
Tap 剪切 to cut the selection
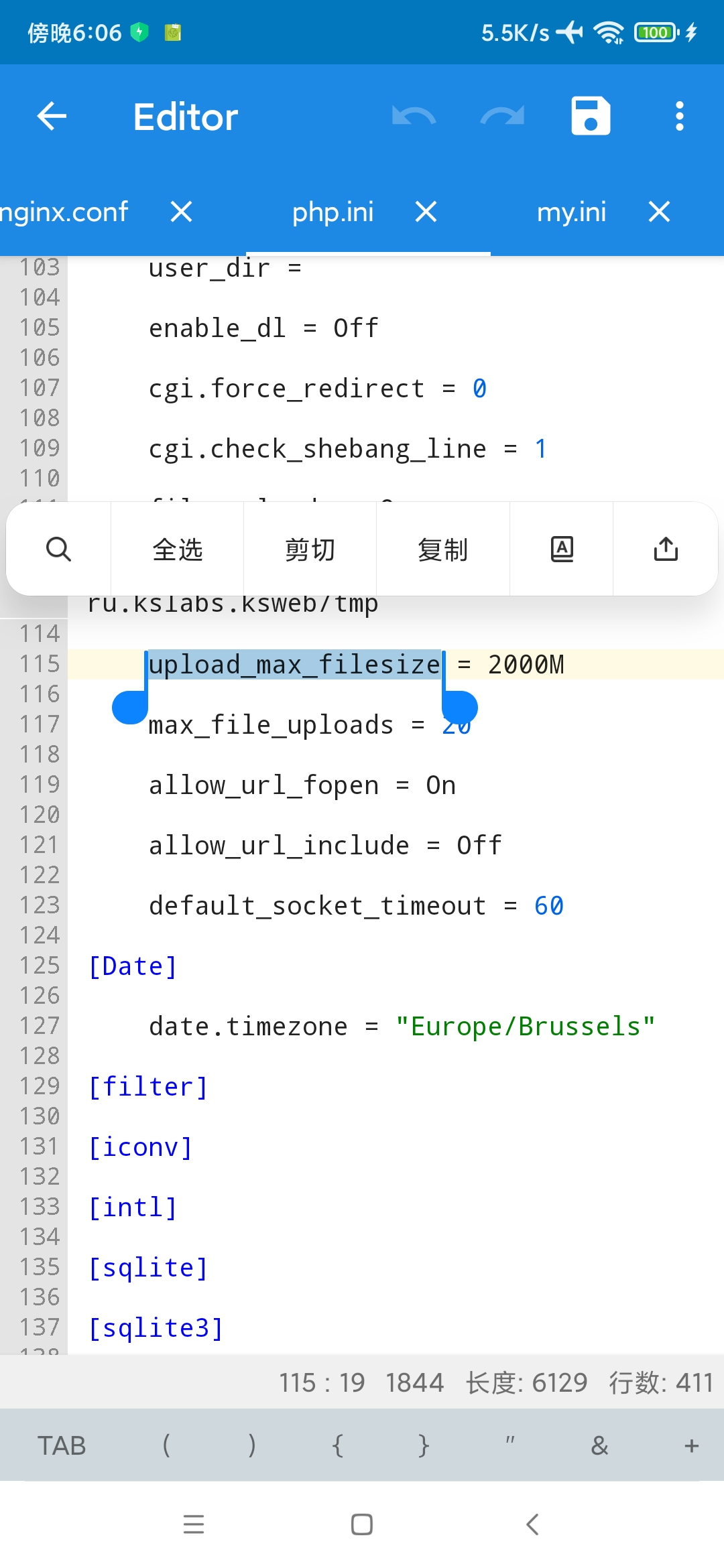click(x=310, y=549)
